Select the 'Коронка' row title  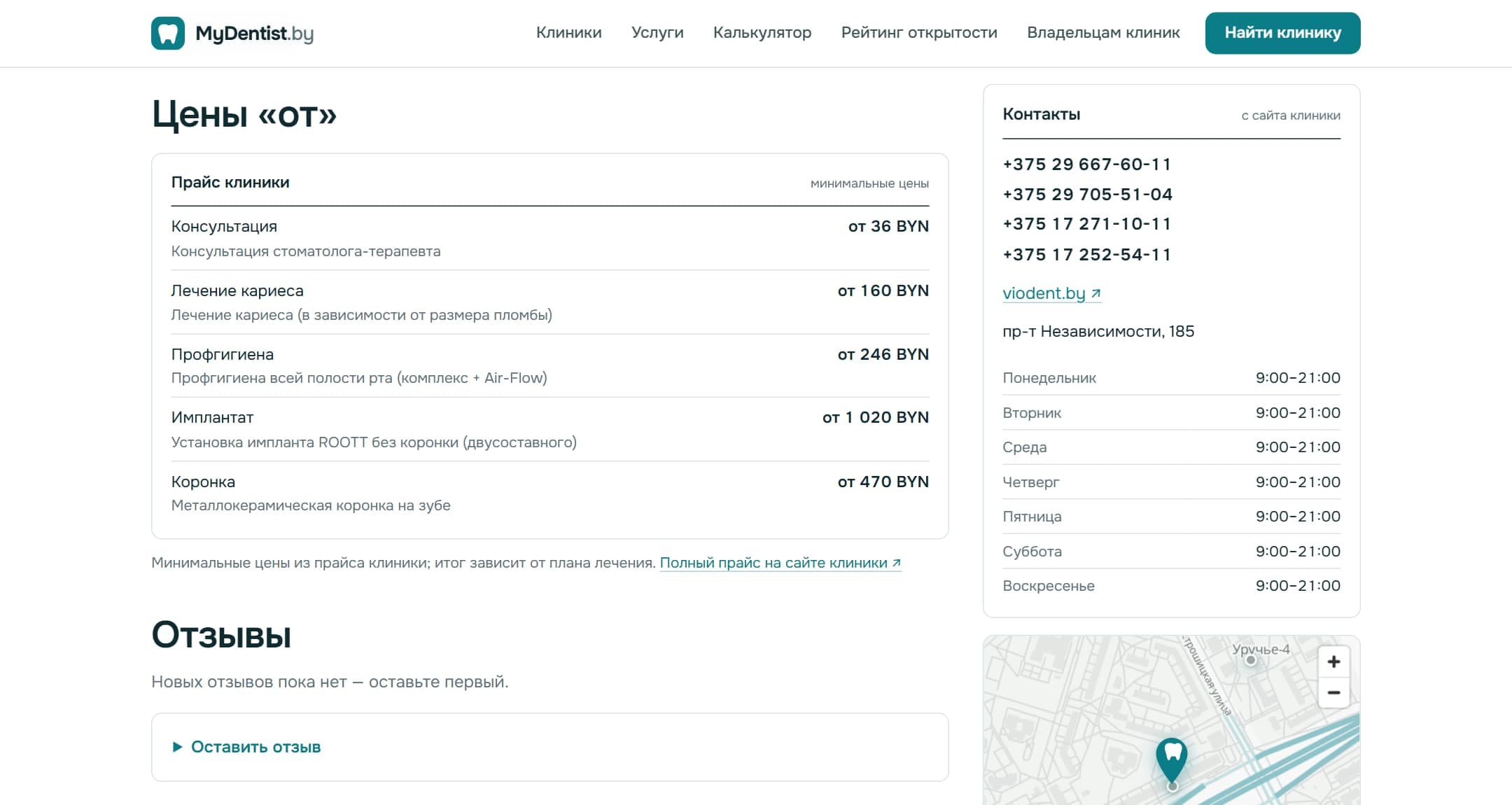(203, 482)
